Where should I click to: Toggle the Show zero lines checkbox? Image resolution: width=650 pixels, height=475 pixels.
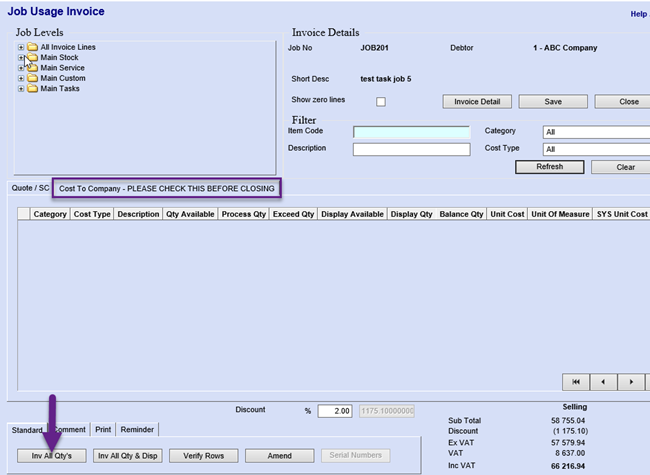click(x=380, y=101)
